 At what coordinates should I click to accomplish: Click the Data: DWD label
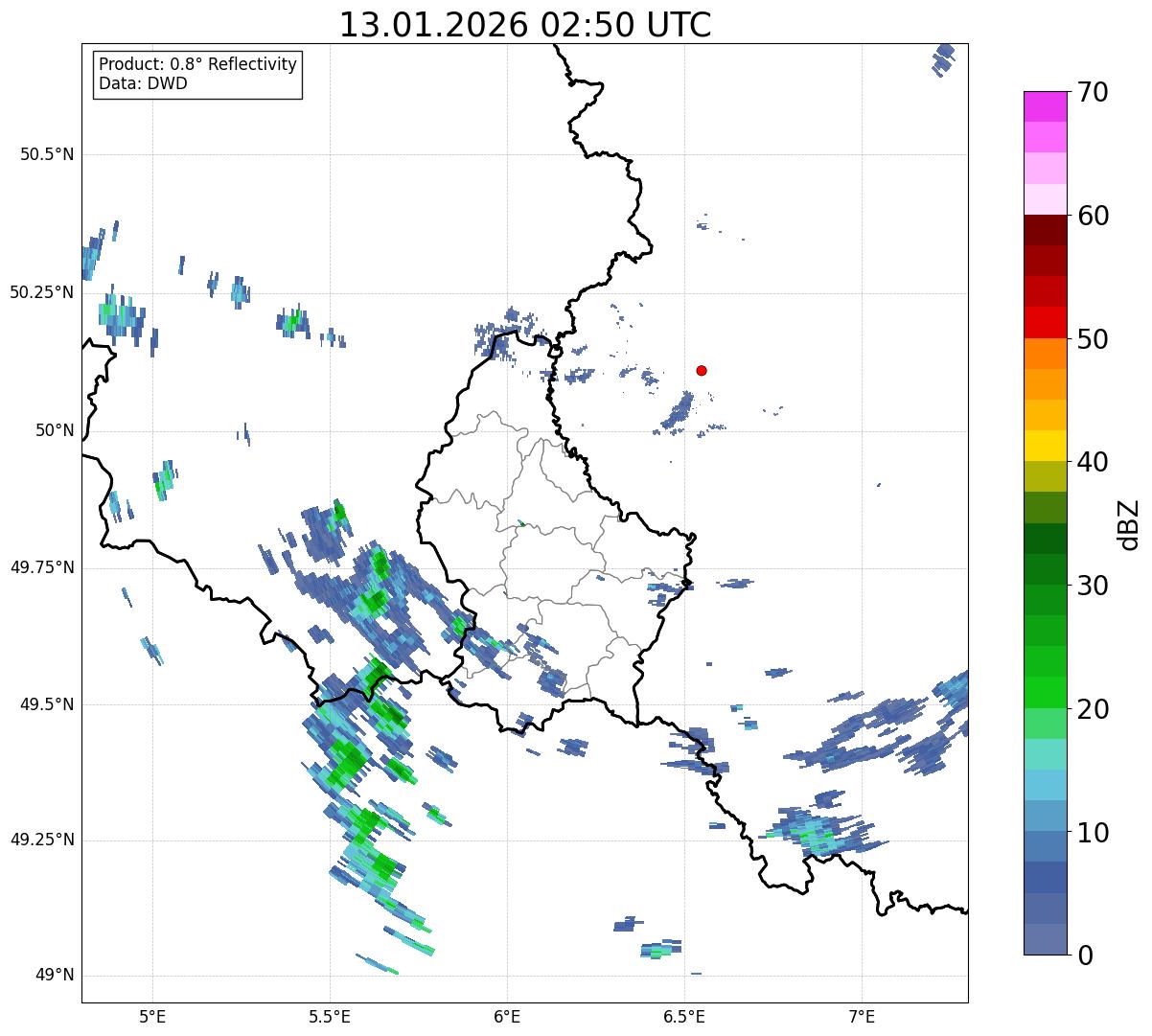[143, 83]
